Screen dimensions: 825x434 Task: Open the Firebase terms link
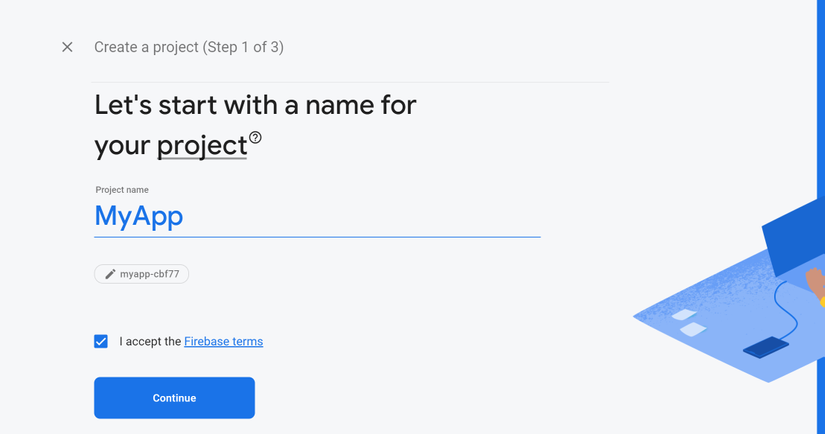click(x=224, y=341)
